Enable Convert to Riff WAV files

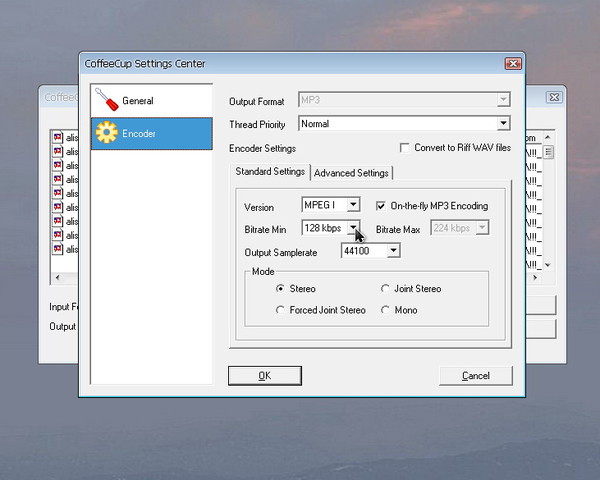[x=404, y=148]
